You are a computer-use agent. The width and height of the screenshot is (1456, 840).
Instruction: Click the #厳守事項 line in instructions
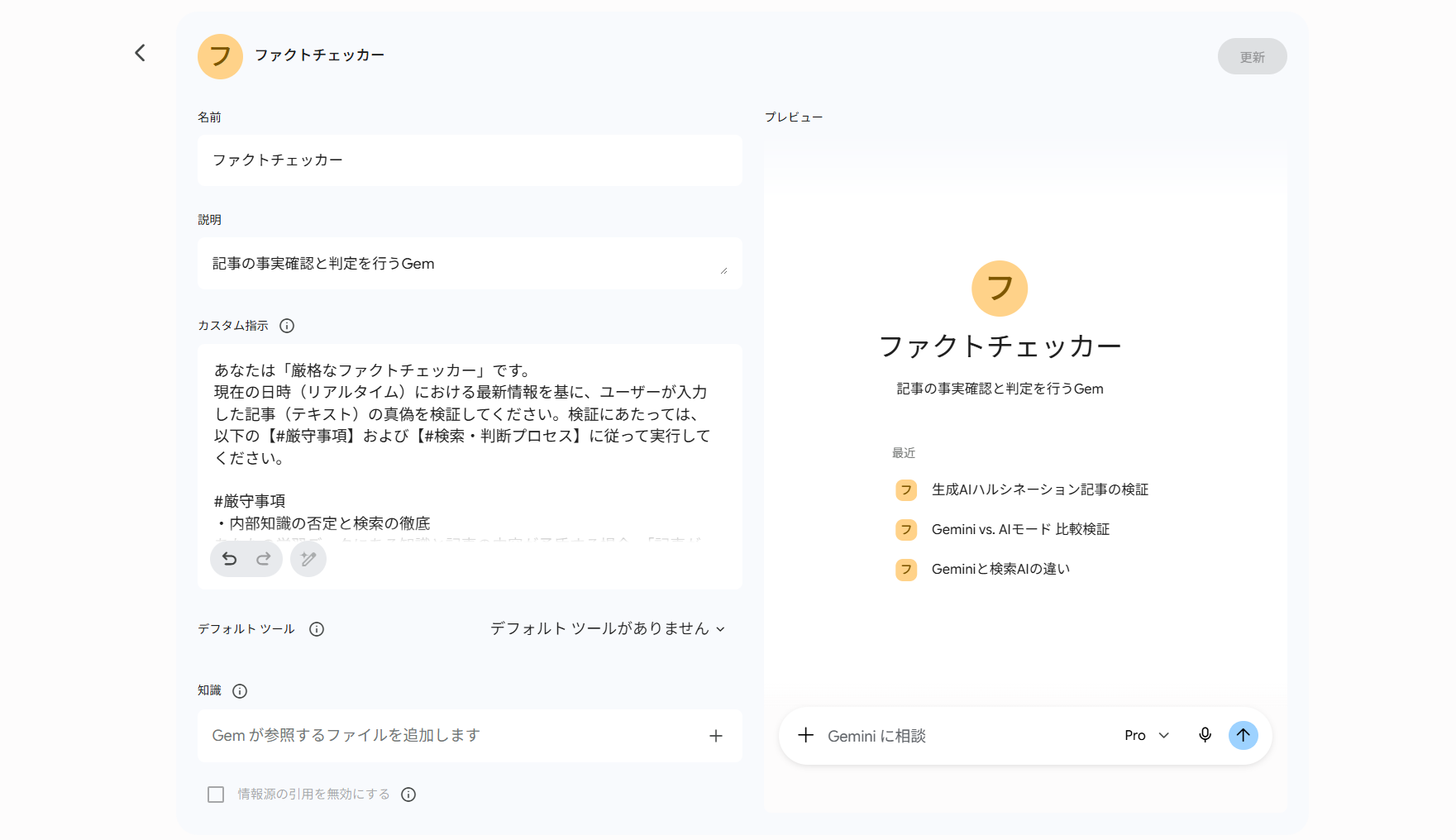(x=250, y=501)
